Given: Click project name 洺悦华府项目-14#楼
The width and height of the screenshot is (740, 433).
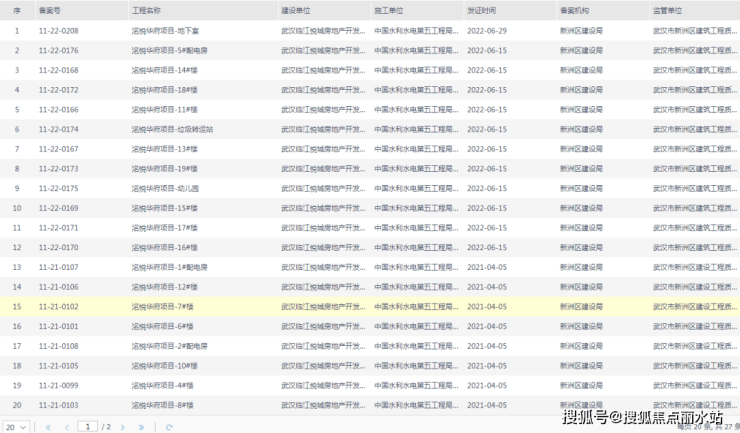Looking at the screenshot, I should [165, 70].
